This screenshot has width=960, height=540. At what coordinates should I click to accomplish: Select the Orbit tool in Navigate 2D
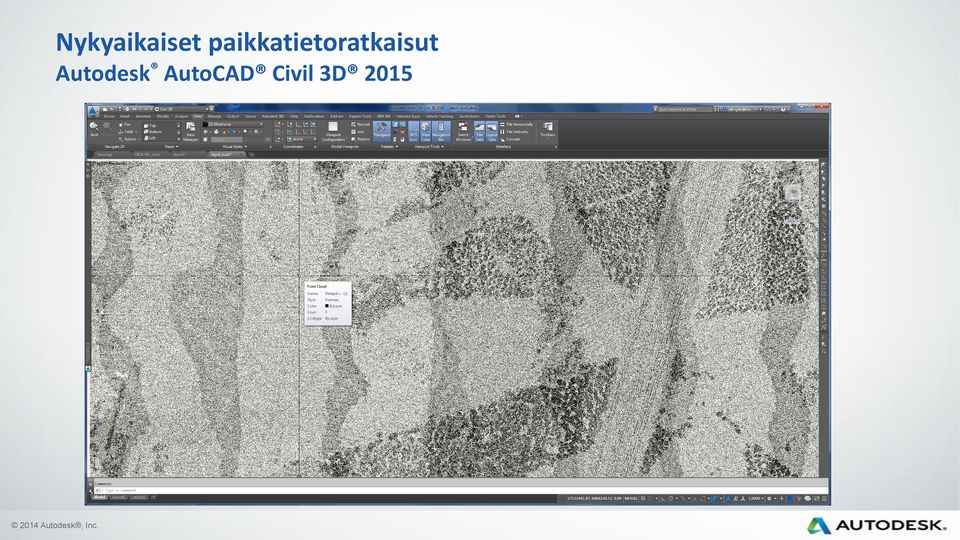[x=126, y=132]
